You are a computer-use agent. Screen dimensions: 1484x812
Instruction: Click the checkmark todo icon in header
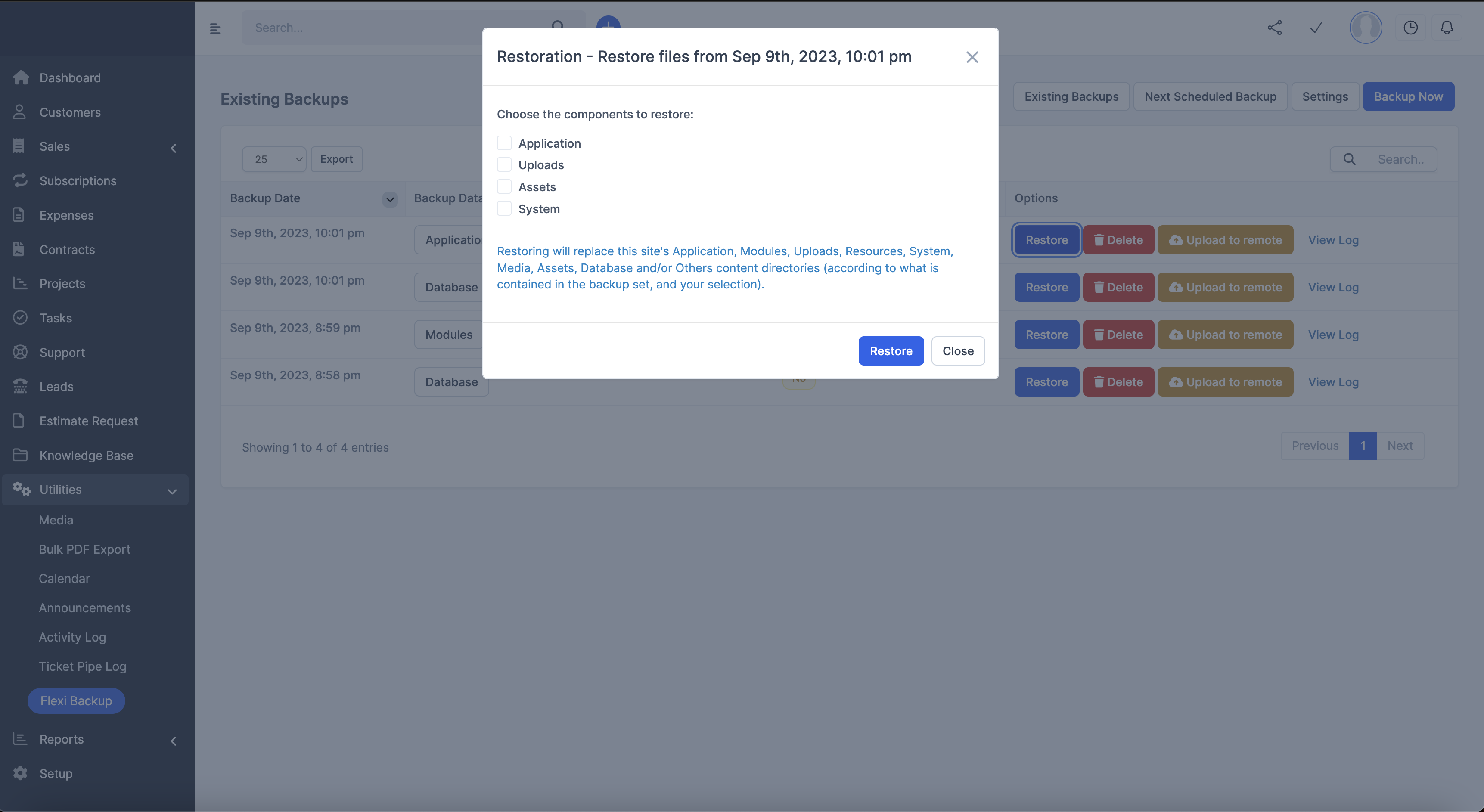[1316, 28]
